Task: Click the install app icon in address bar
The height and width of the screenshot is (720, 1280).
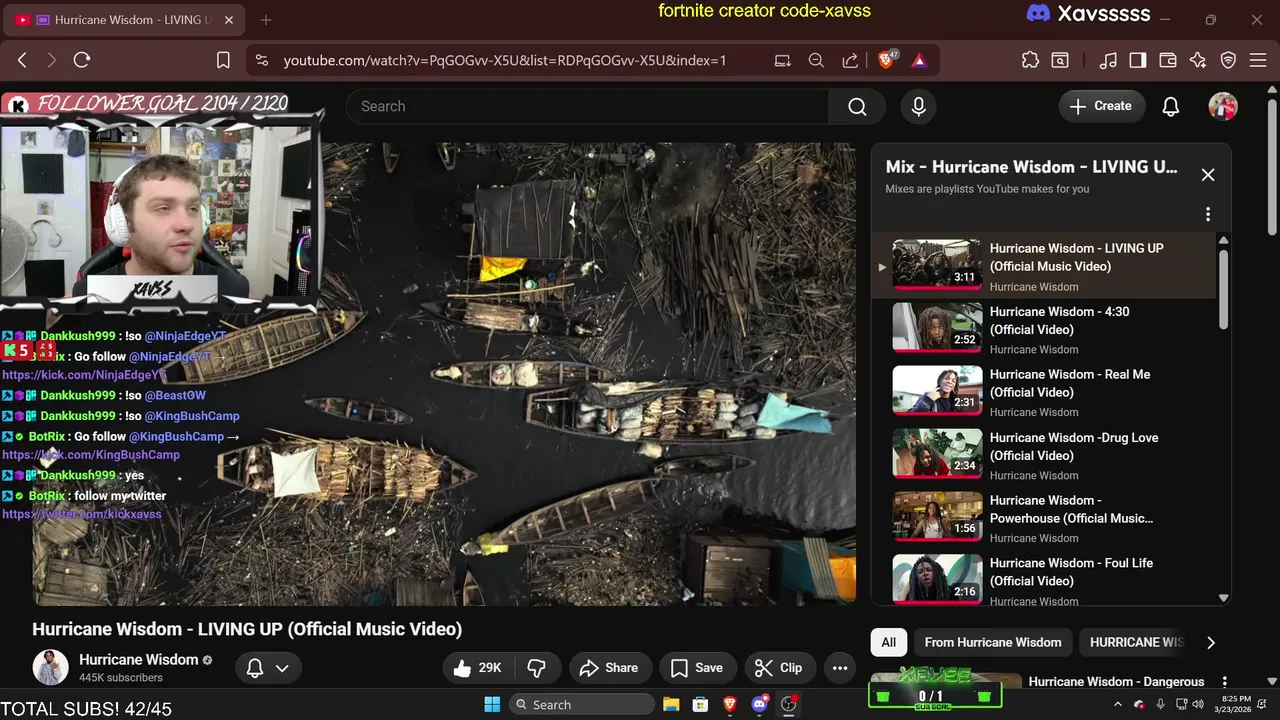Action: click(782, 60)
